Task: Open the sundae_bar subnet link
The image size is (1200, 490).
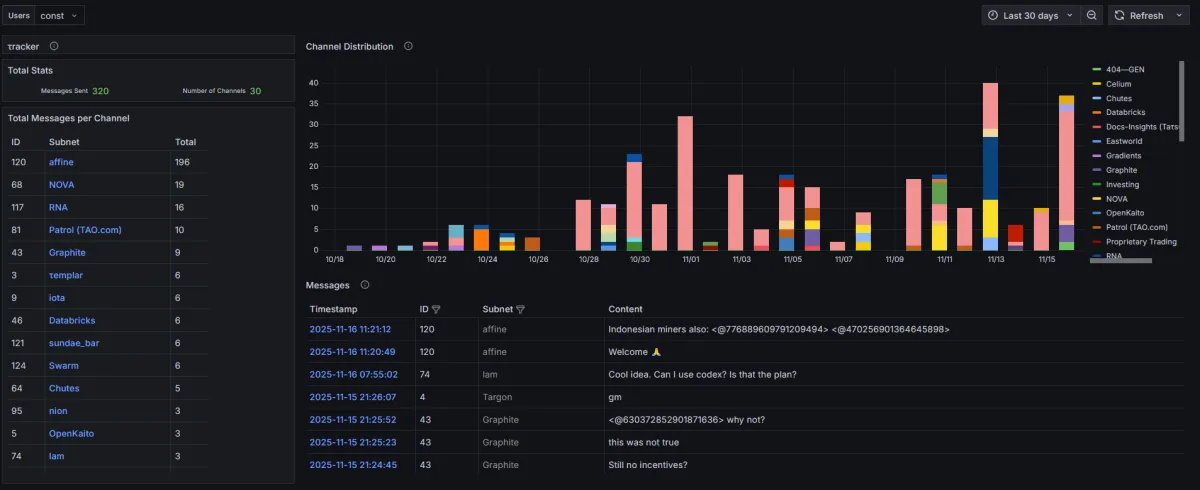Action: [74, 343]
